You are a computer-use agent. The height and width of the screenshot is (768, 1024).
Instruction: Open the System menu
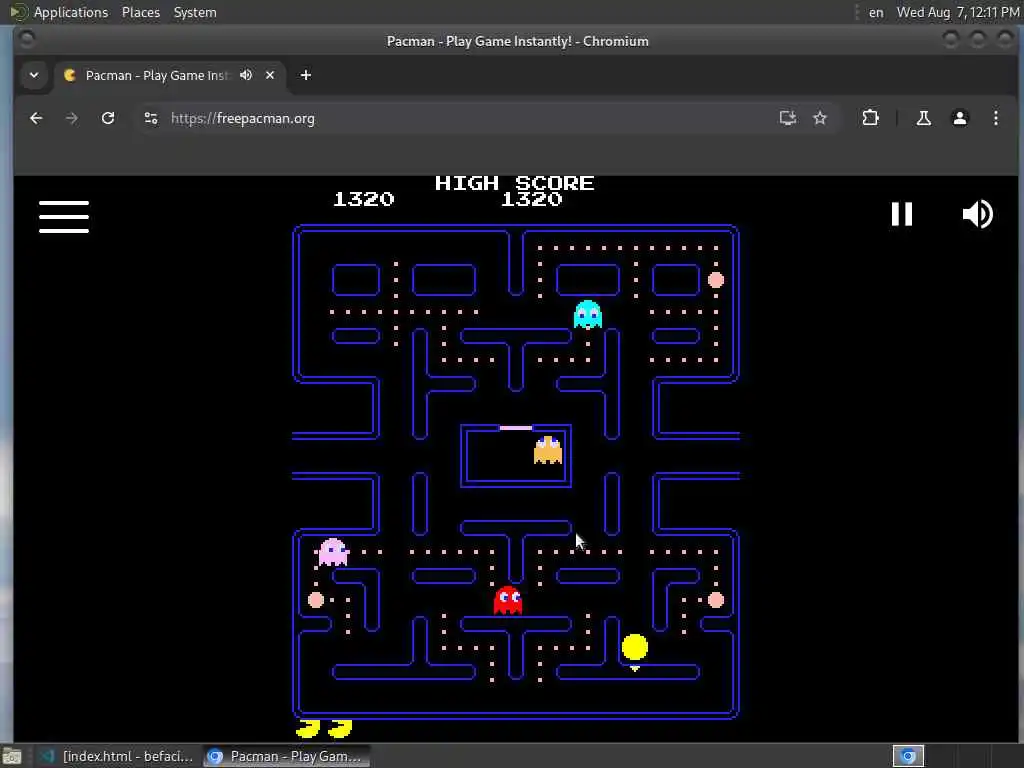pos(195,12)
